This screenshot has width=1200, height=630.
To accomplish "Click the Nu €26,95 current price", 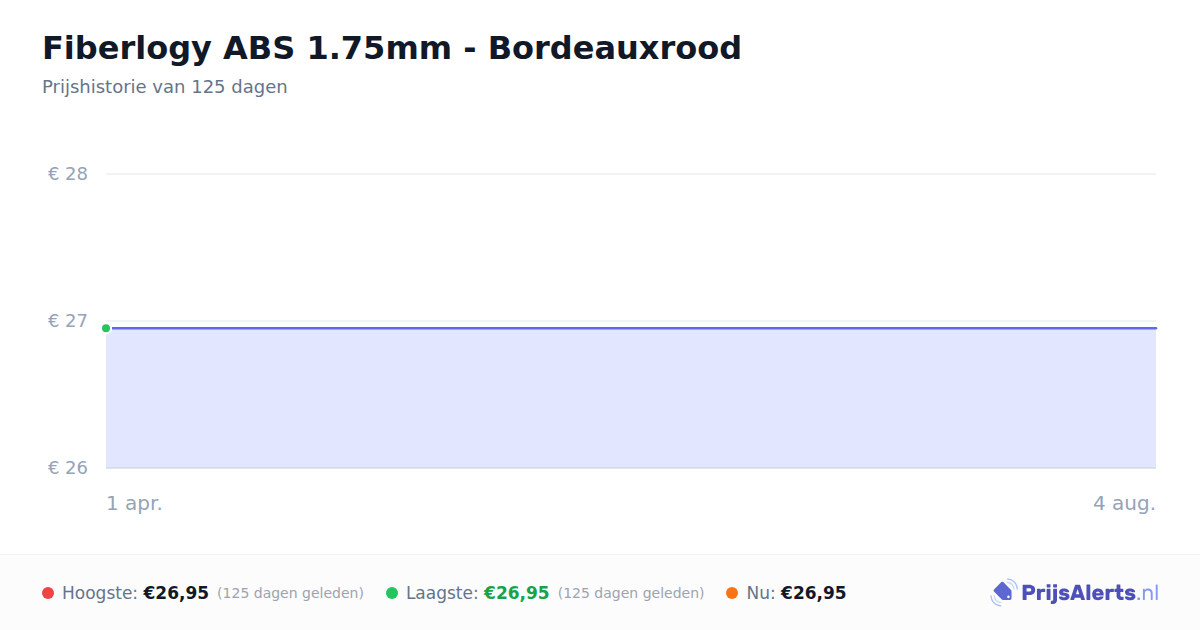I will [813, 593].
